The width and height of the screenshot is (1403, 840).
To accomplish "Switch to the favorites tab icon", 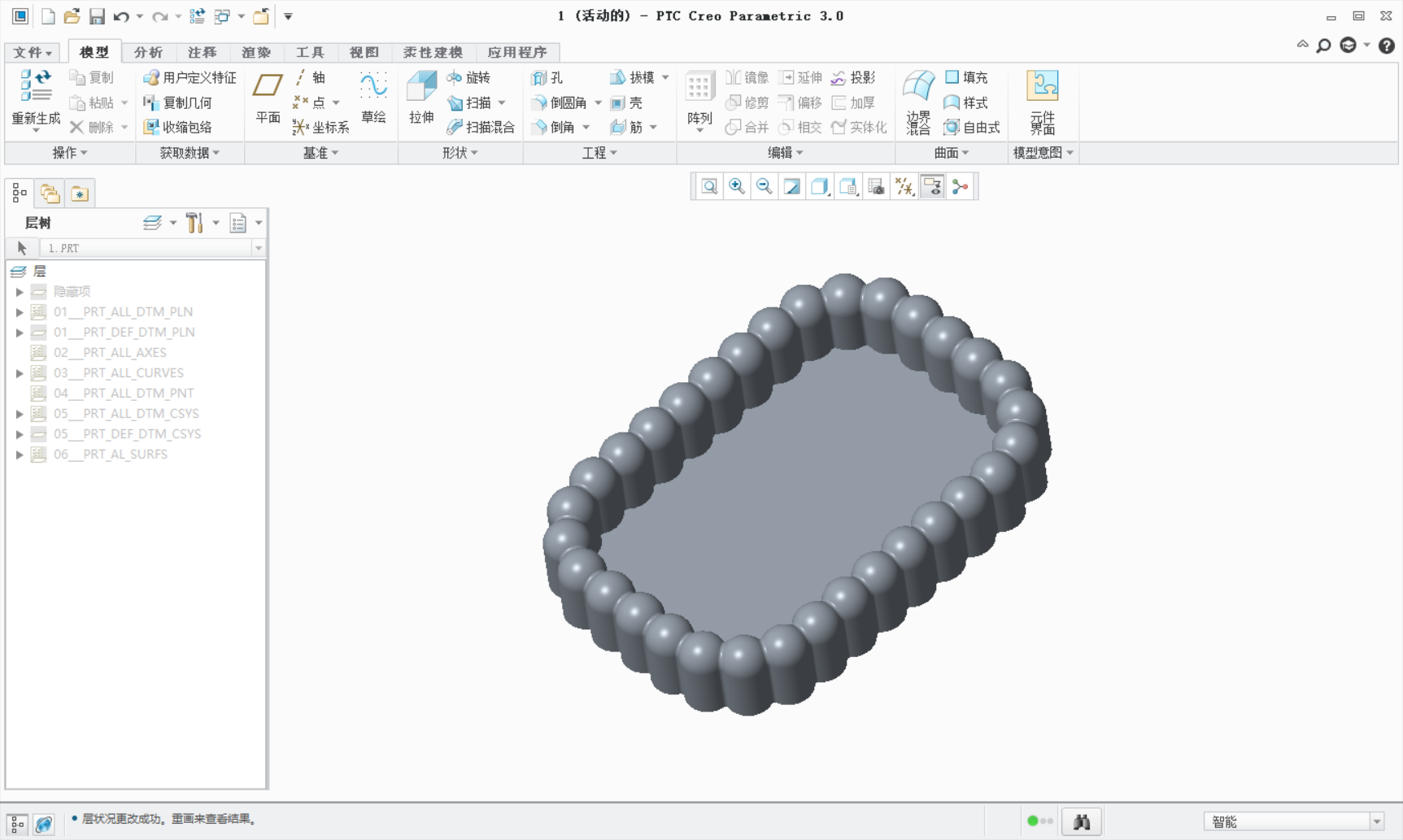I will [80, 193].
